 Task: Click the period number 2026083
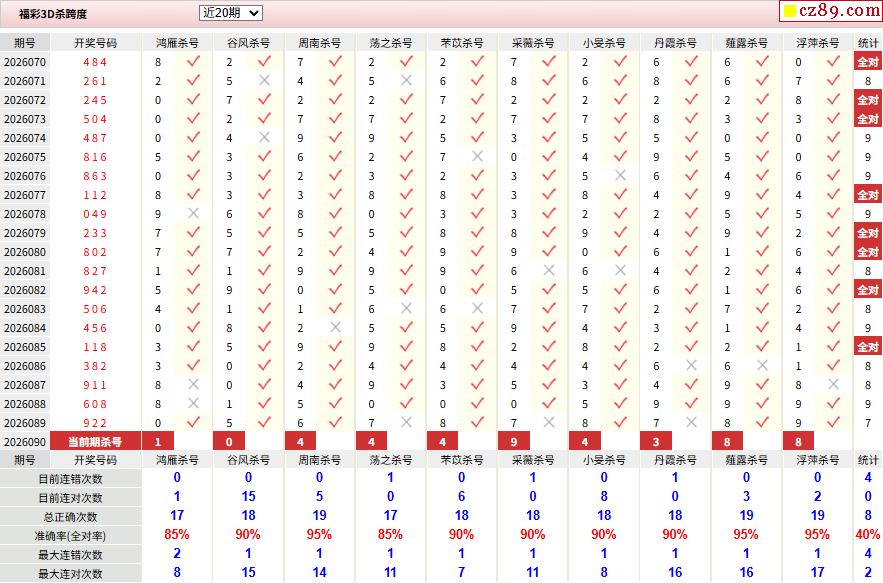(x=25, y=309)
